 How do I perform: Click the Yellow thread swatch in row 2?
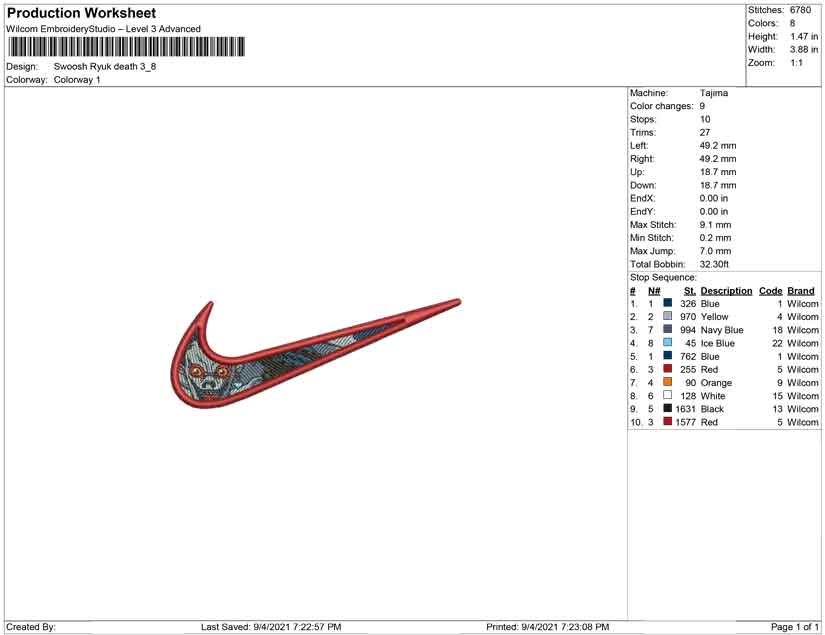tap(667, 316)
